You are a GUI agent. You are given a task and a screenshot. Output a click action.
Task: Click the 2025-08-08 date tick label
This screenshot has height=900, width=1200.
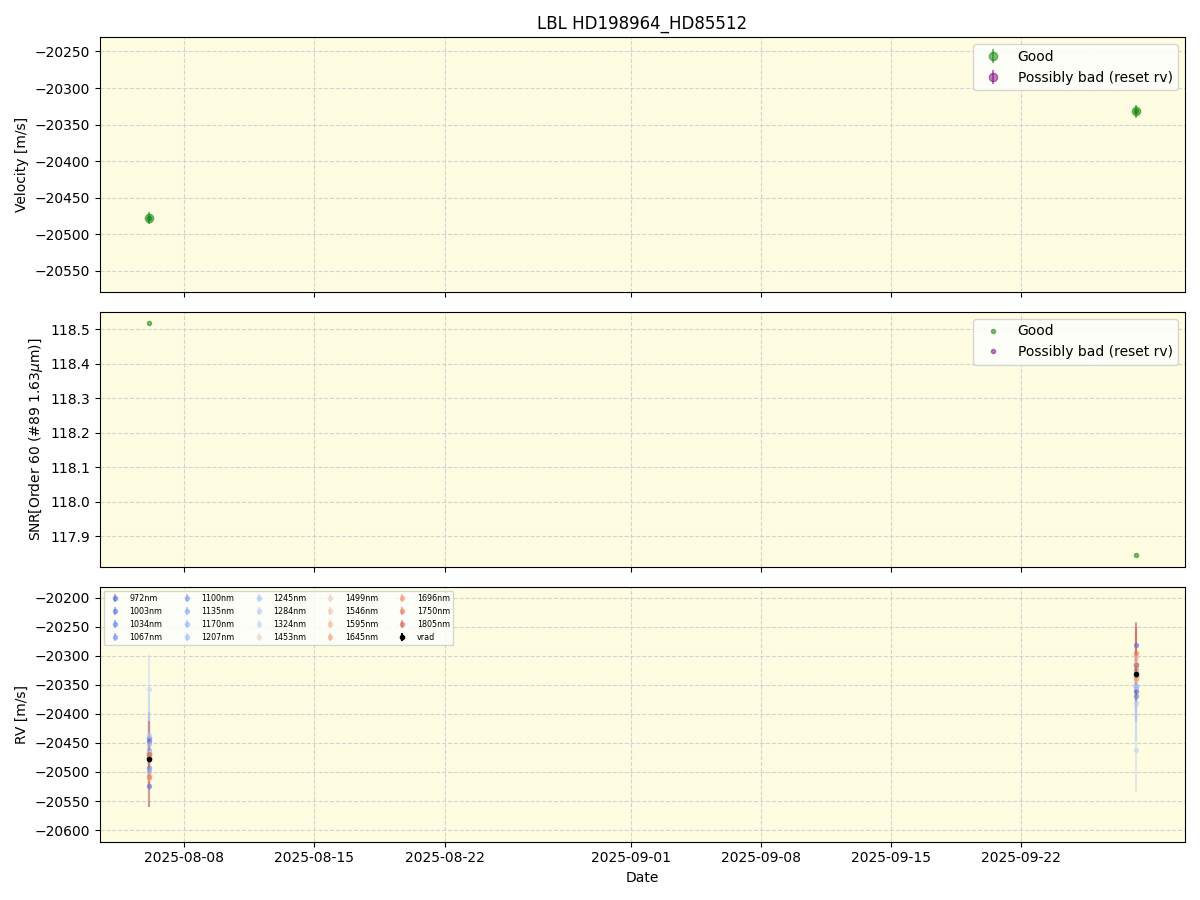(x=184, y=857)
